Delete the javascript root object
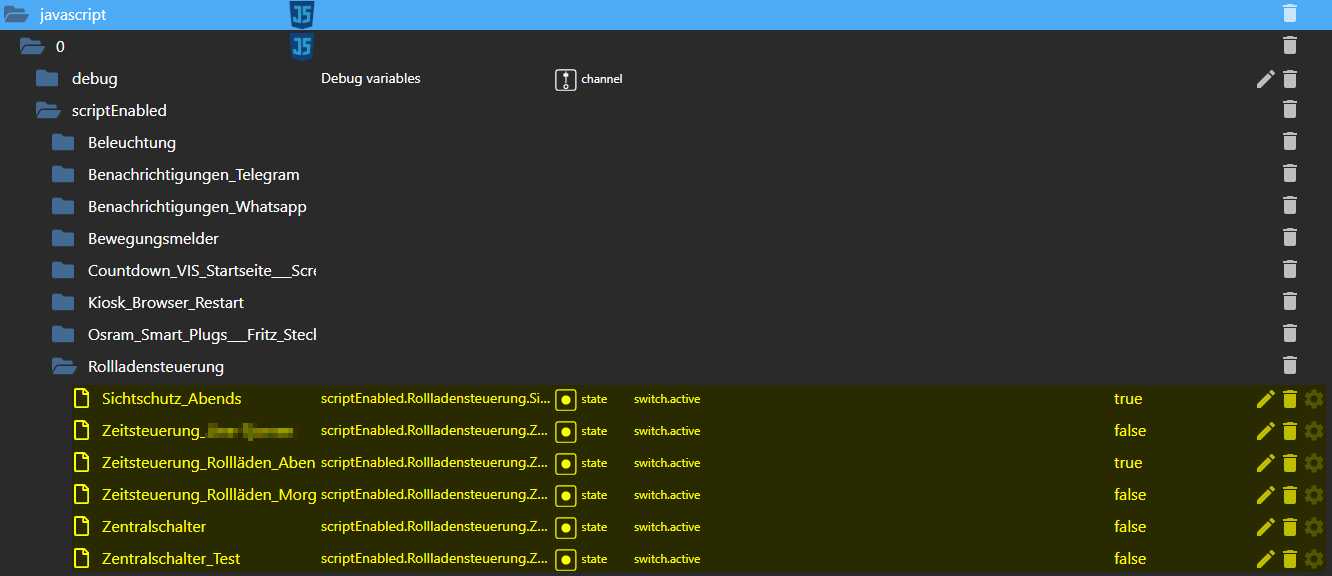1332x576 pixels. 1290,14
